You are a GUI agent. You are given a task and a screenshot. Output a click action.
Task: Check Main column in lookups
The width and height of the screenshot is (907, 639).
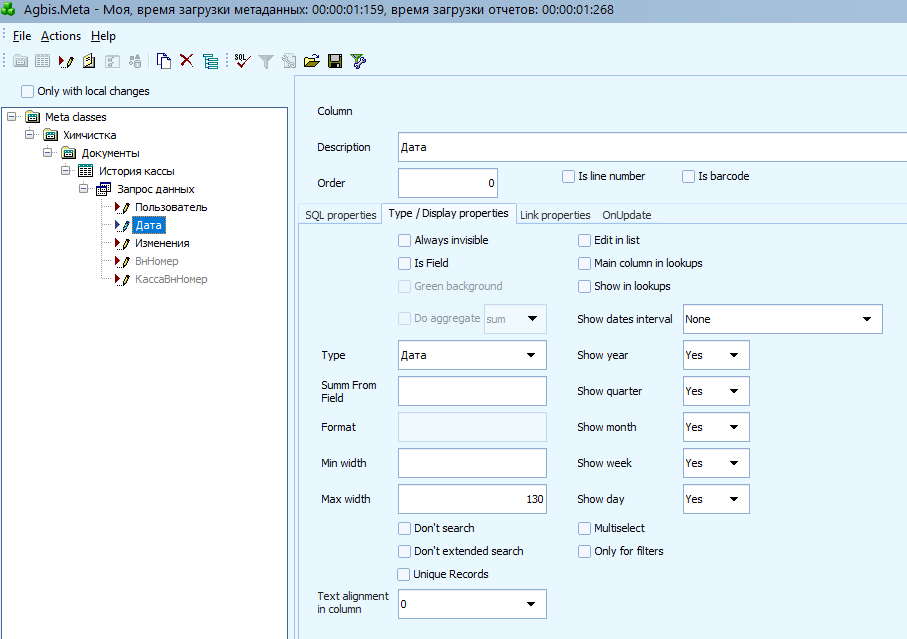(584, 263)
